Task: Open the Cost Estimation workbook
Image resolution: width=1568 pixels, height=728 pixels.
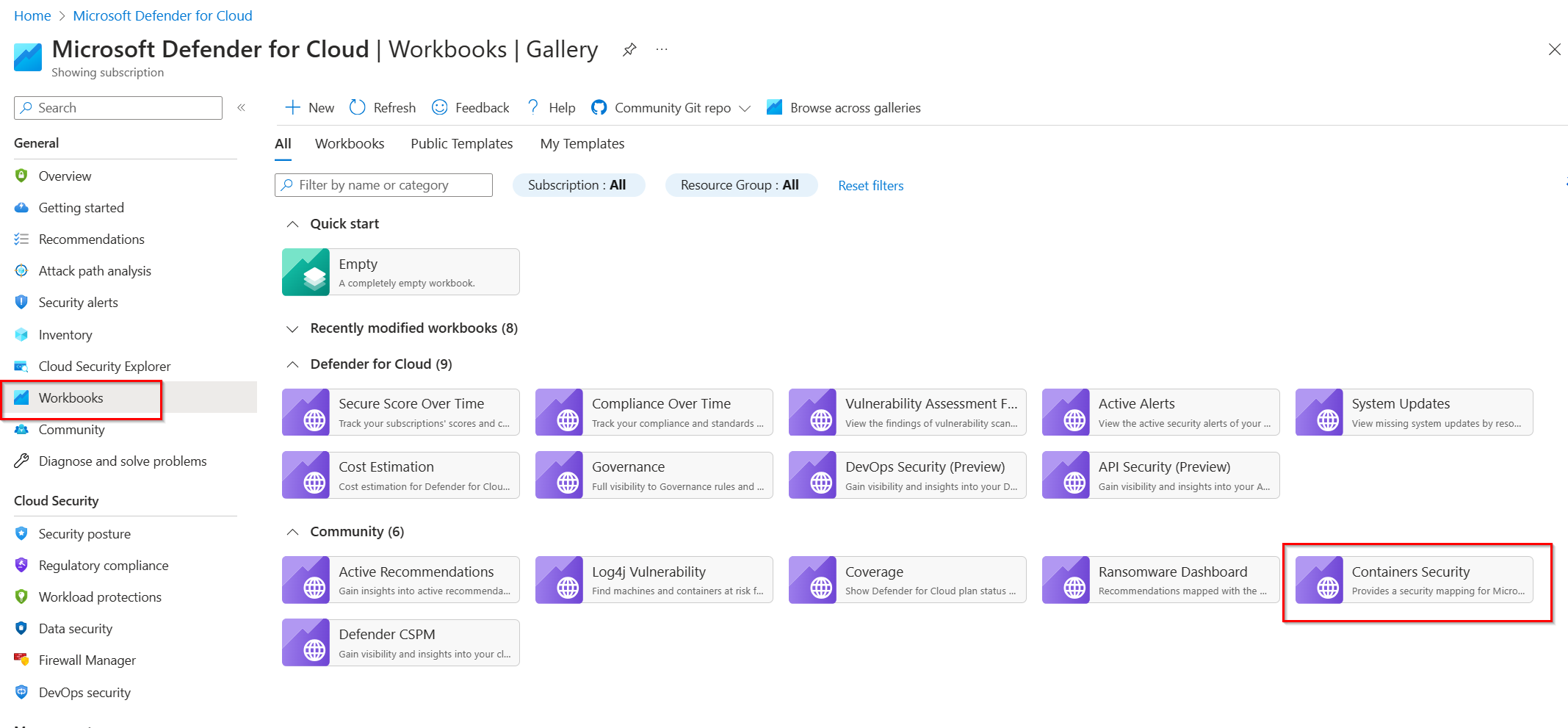Action: (x=401, y=475)
